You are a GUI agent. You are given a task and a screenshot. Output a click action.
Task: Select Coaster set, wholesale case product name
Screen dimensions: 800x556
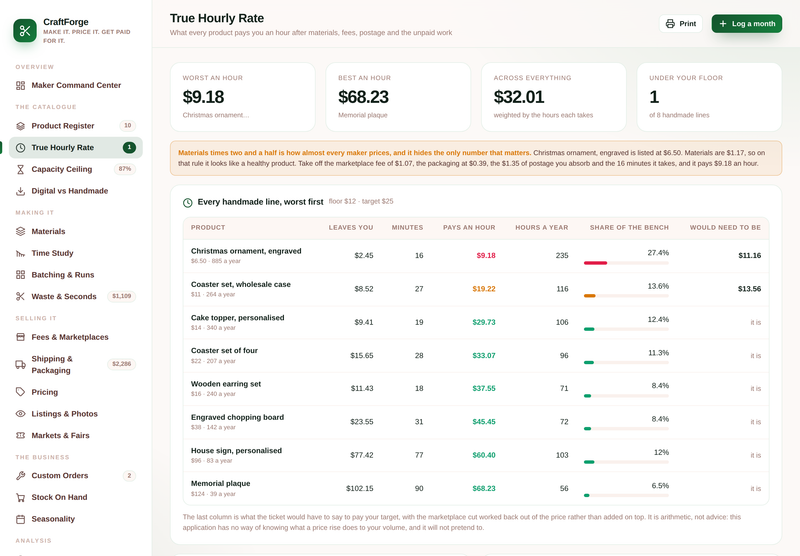(241, 285)
